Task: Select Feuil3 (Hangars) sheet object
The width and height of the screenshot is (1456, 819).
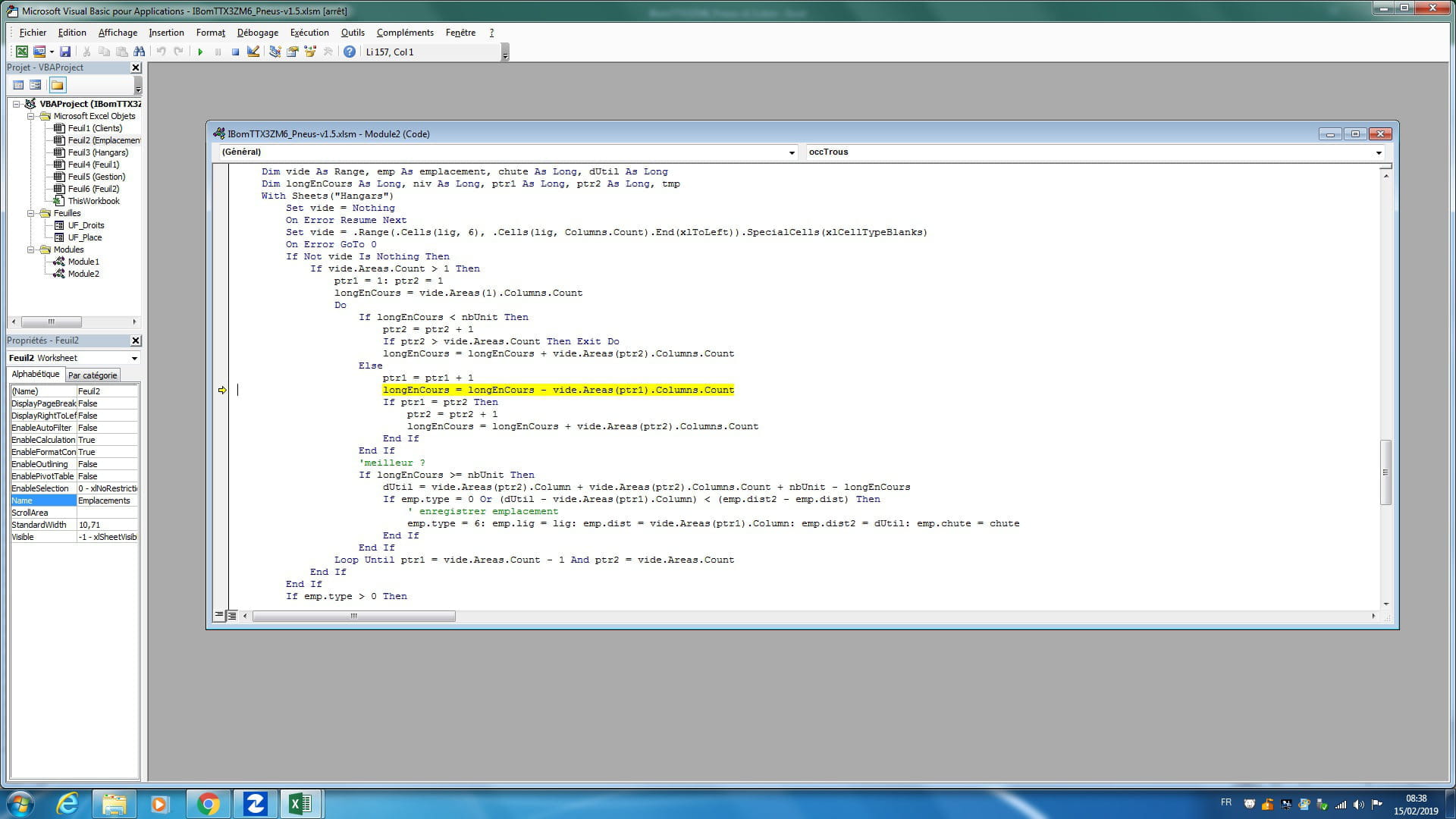Action: (x=98, y=152)
